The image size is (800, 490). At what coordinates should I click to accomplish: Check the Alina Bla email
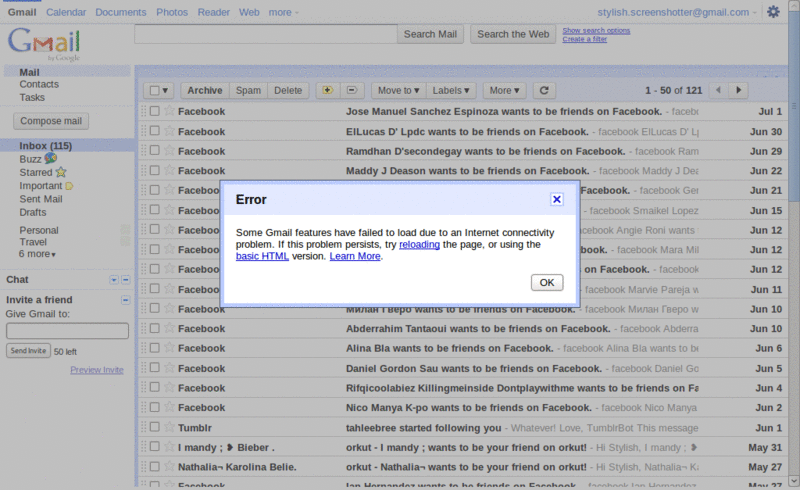[155, 348]
